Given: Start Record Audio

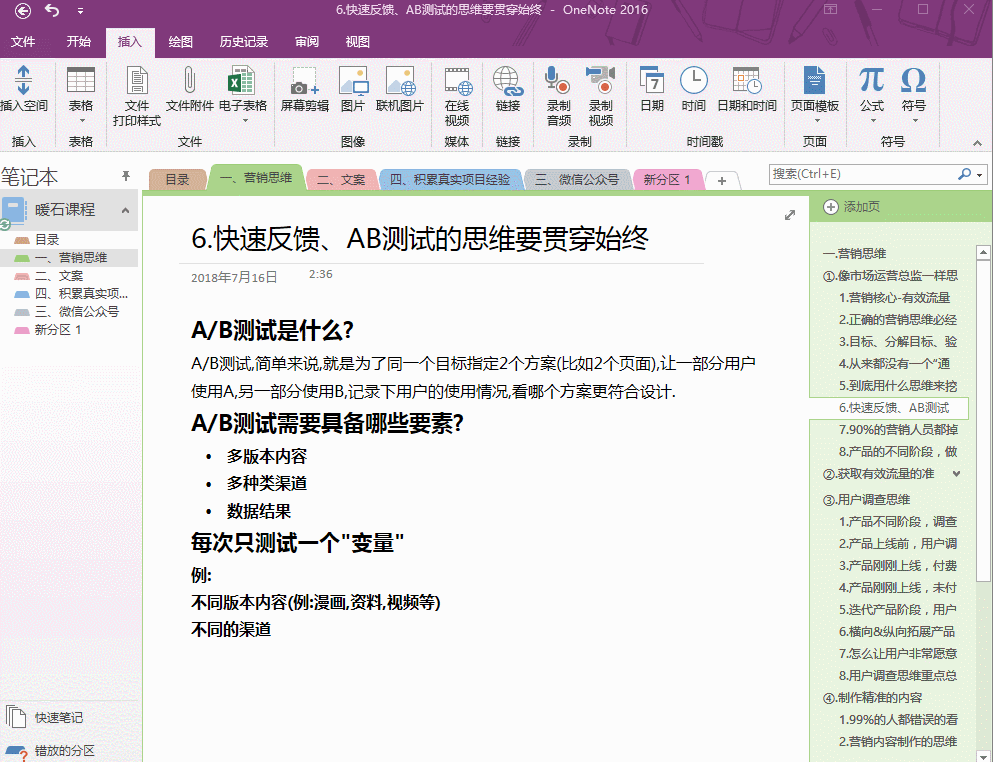Looking at the screenshot, I should (x=559, y=95).
